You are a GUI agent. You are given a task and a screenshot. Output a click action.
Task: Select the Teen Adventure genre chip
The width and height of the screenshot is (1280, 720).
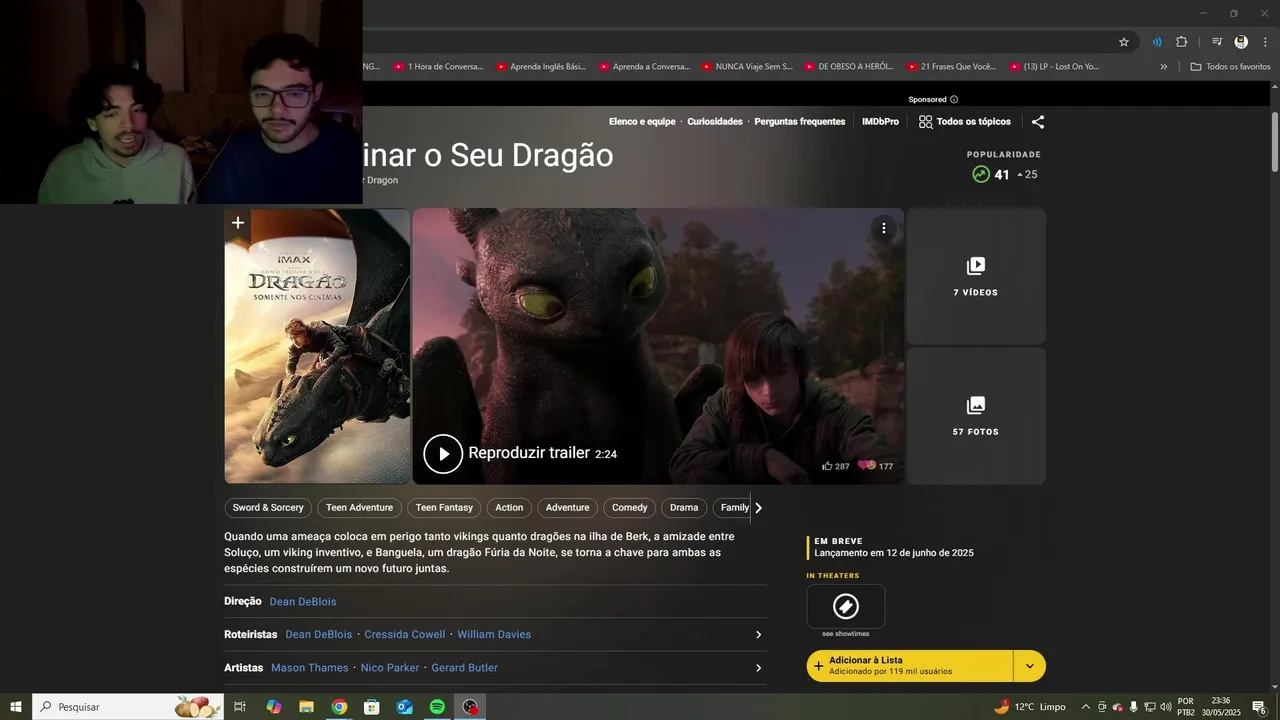tap(359, 508)
